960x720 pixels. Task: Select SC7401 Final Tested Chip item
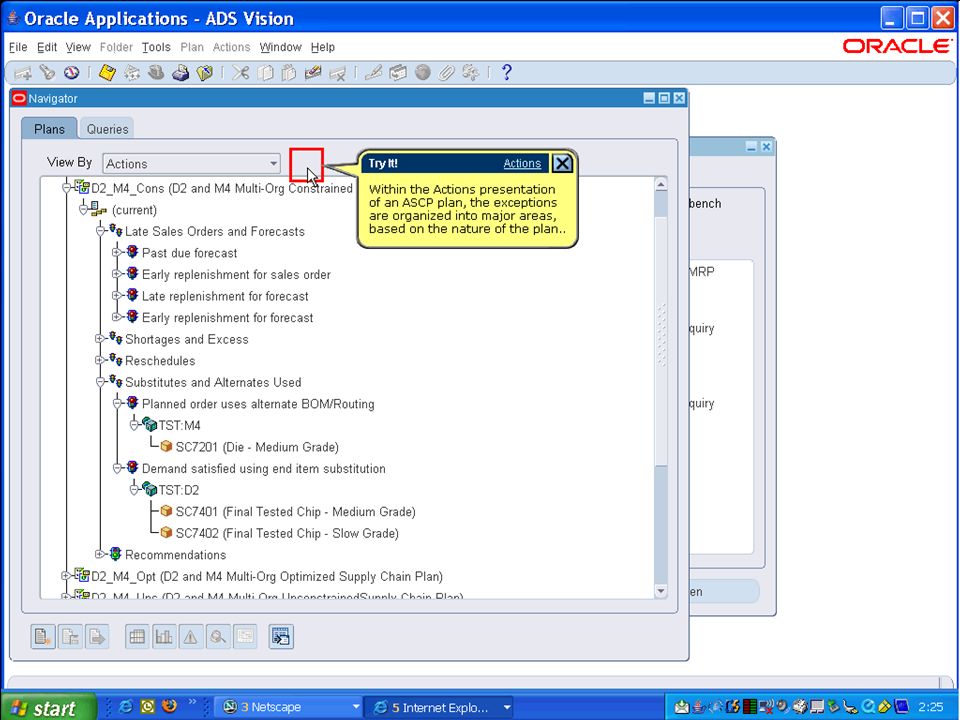tap(295, 512)
